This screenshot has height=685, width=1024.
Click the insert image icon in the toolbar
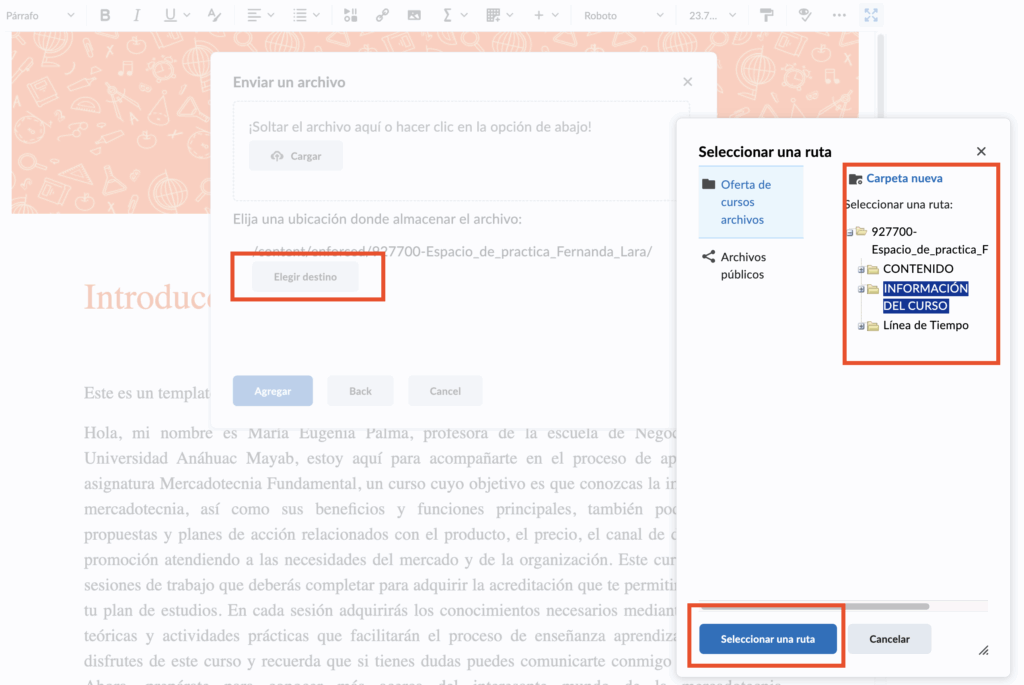pos(414,15)
